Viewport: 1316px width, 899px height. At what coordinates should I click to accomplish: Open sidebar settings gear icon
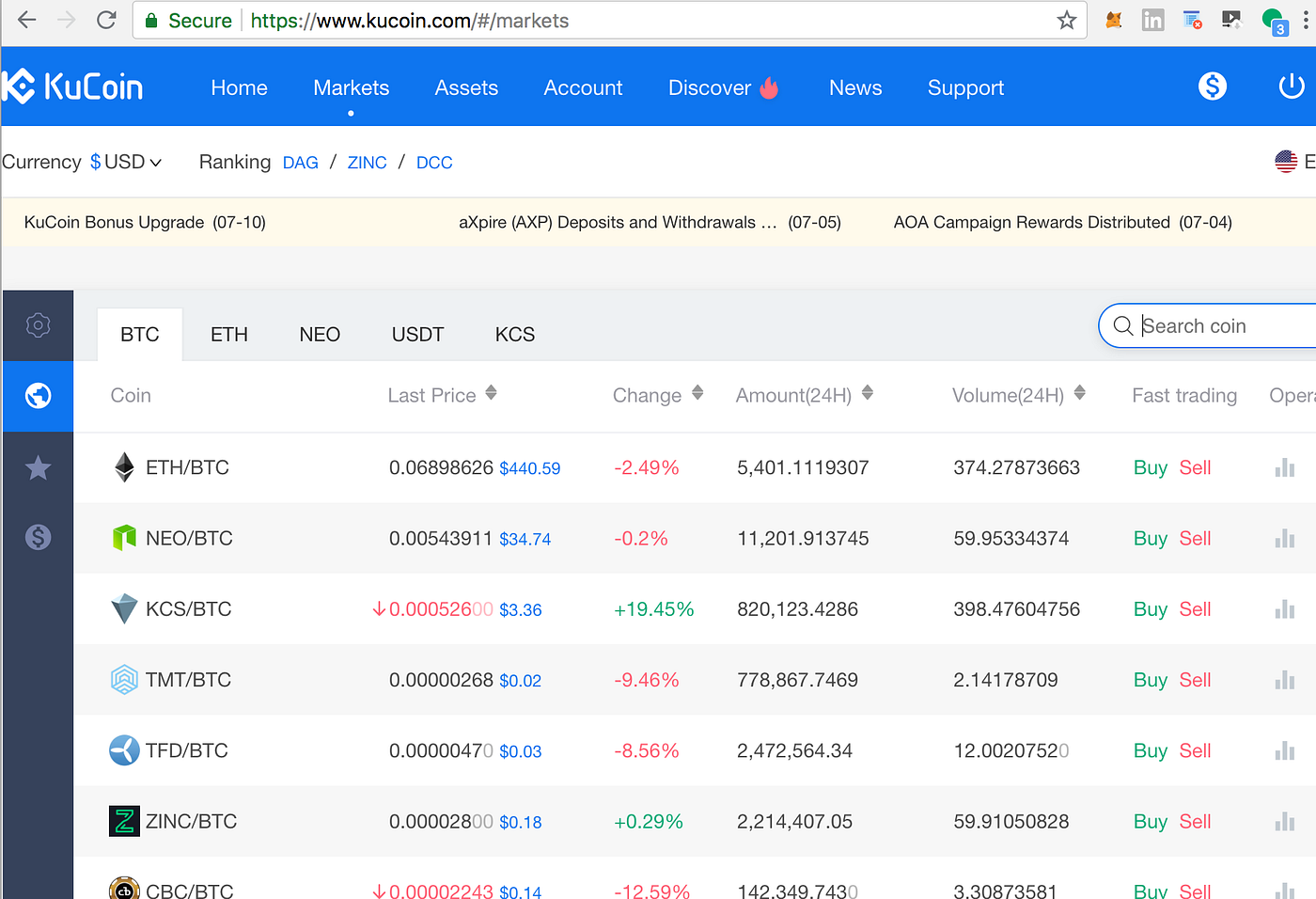click(38, 325)
